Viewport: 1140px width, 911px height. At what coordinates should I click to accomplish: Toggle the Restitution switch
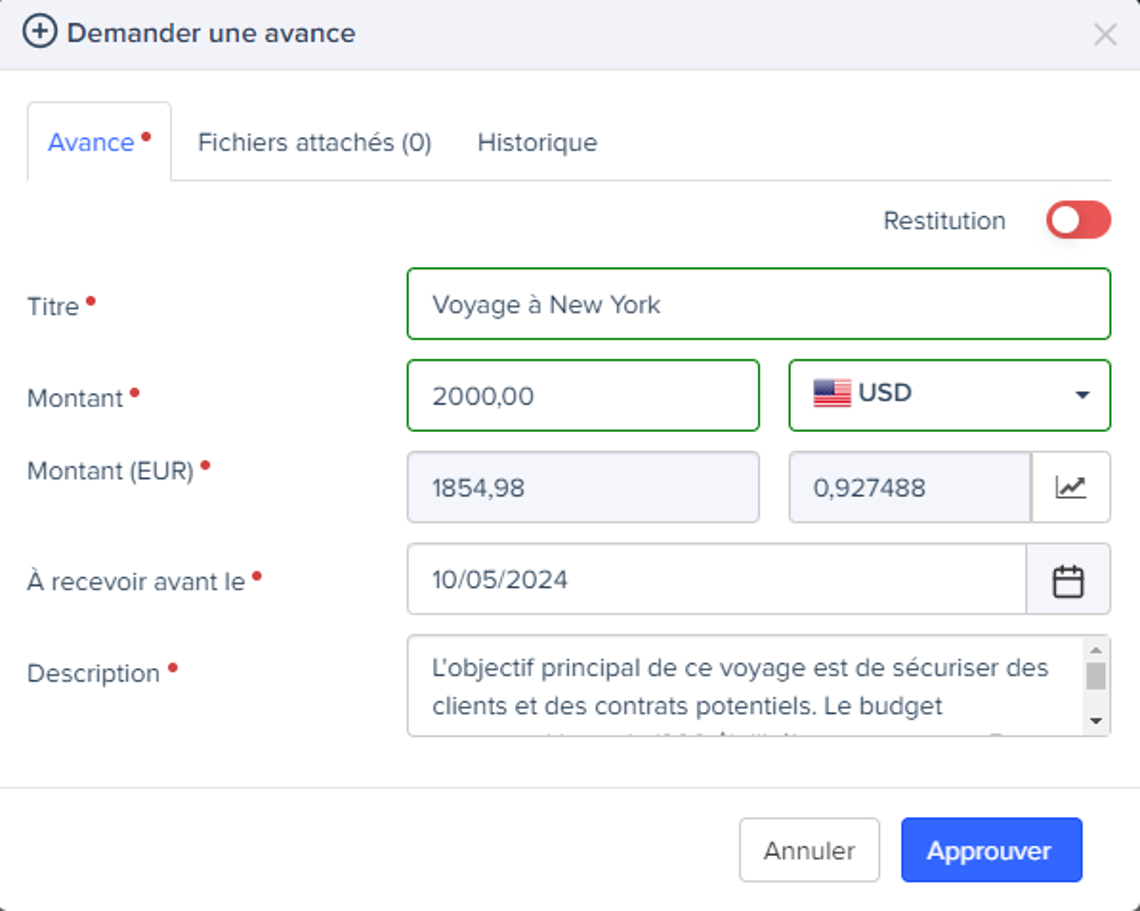point(1078,220)
